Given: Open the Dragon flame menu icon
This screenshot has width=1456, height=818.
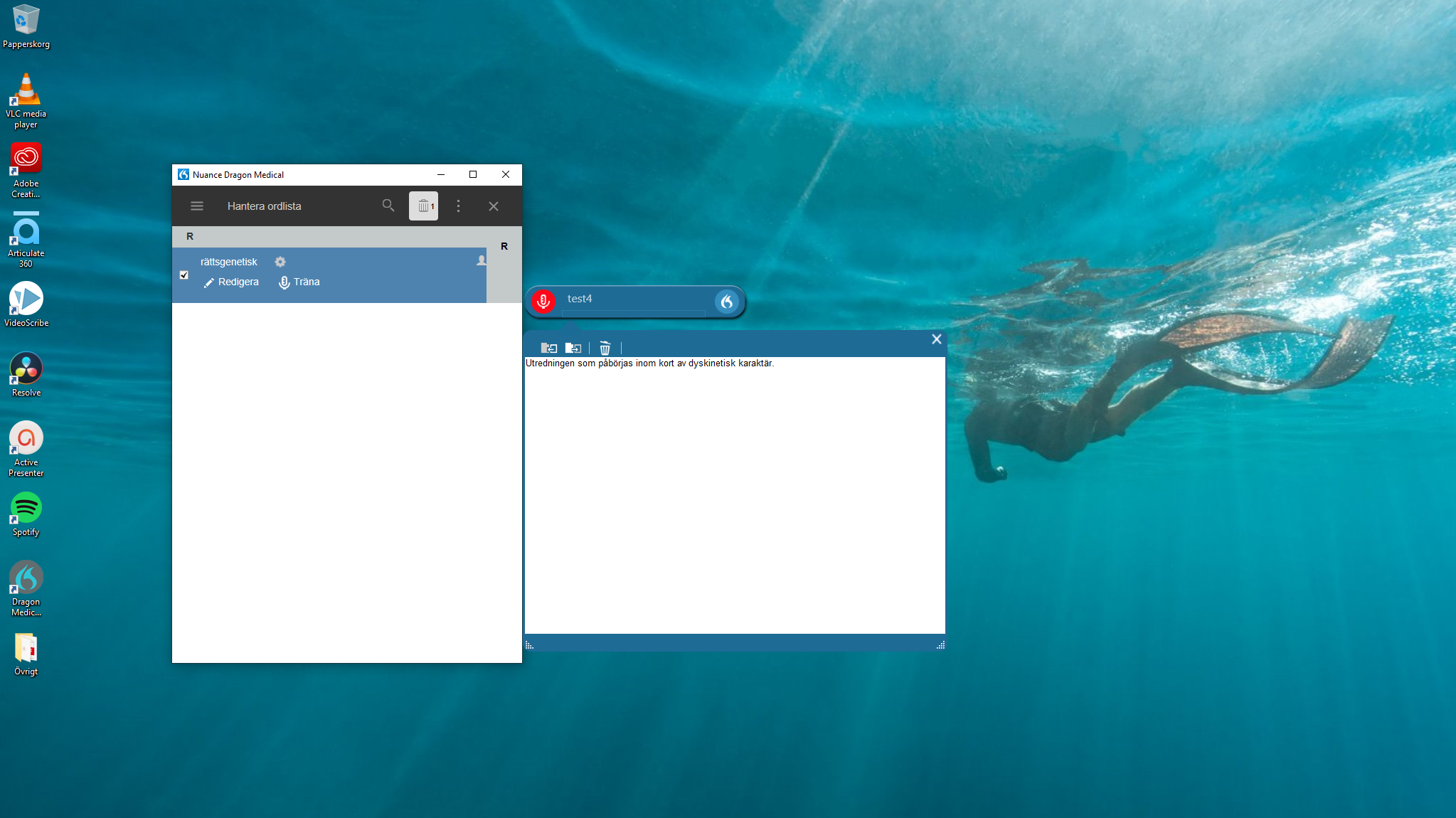Looking at the screenshot, I should 726,302.
